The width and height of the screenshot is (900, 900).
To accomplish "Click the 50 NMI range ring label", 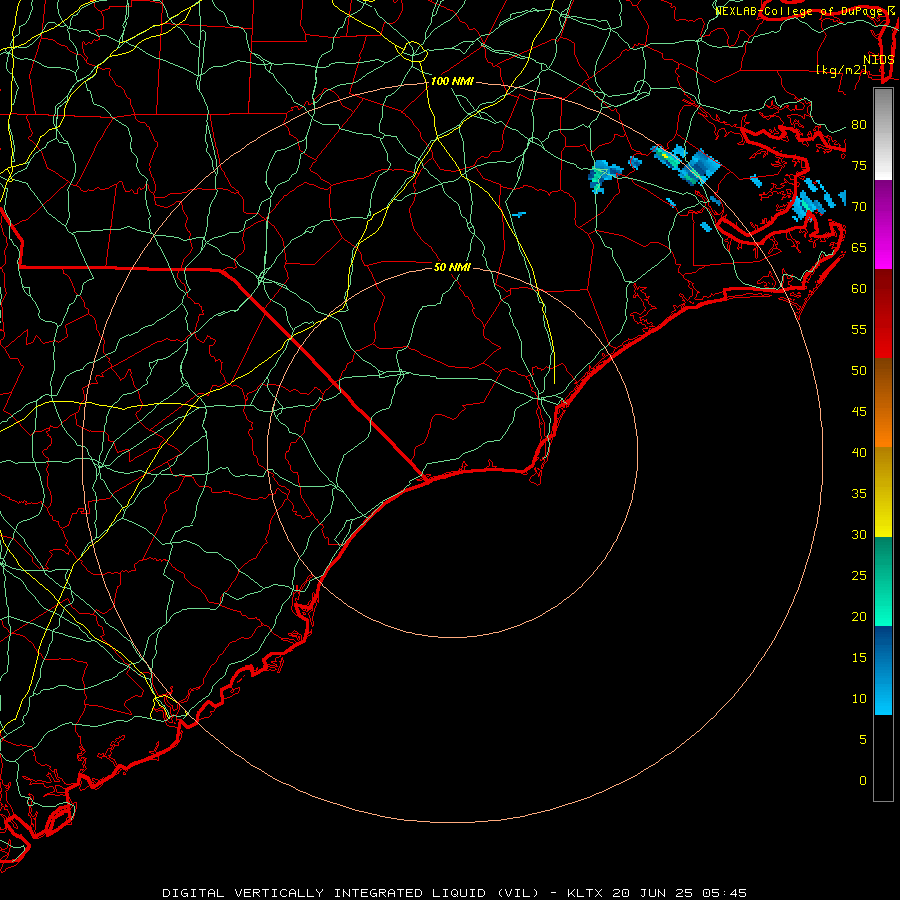I will tap(452, 267).
